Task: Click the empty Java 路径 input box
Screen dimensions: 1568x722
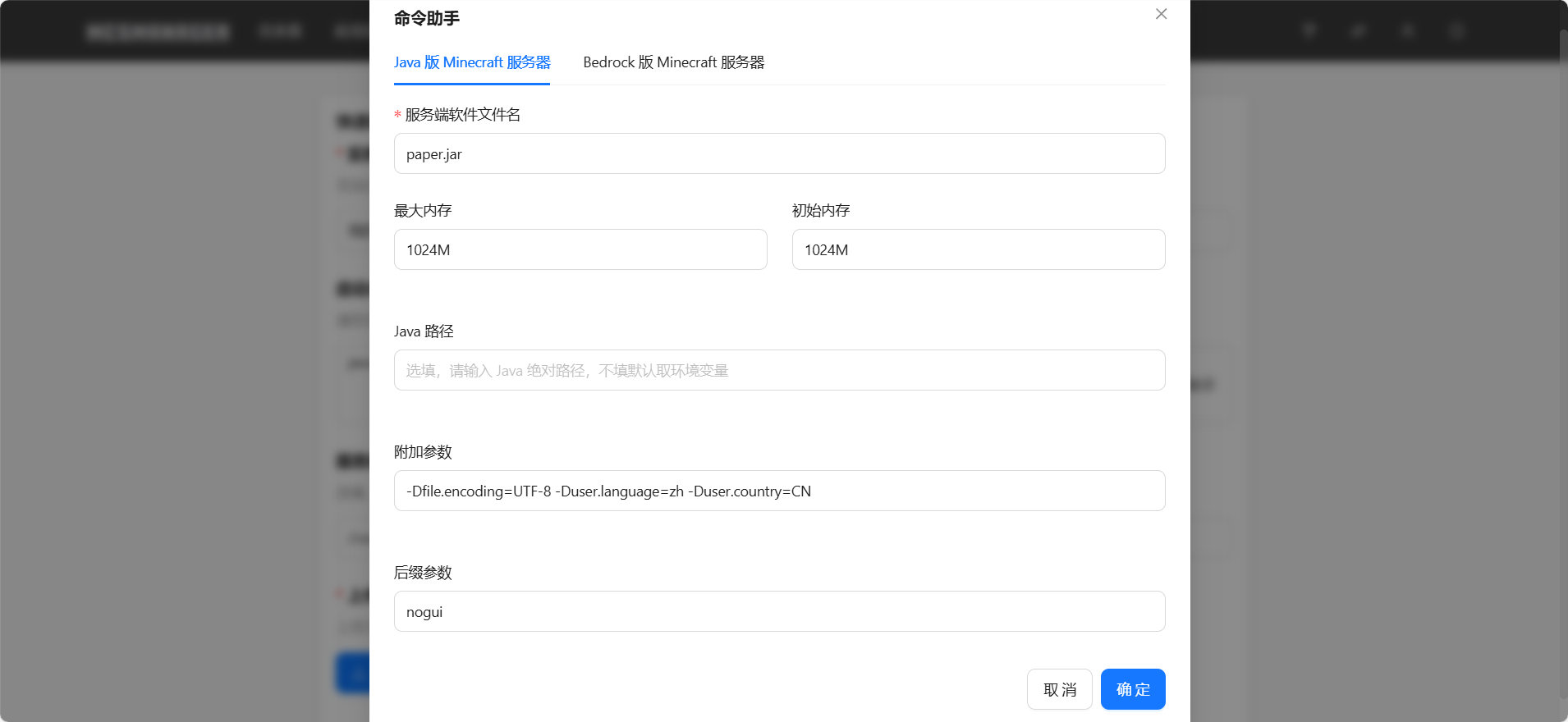Action: (x=779, y=371)
